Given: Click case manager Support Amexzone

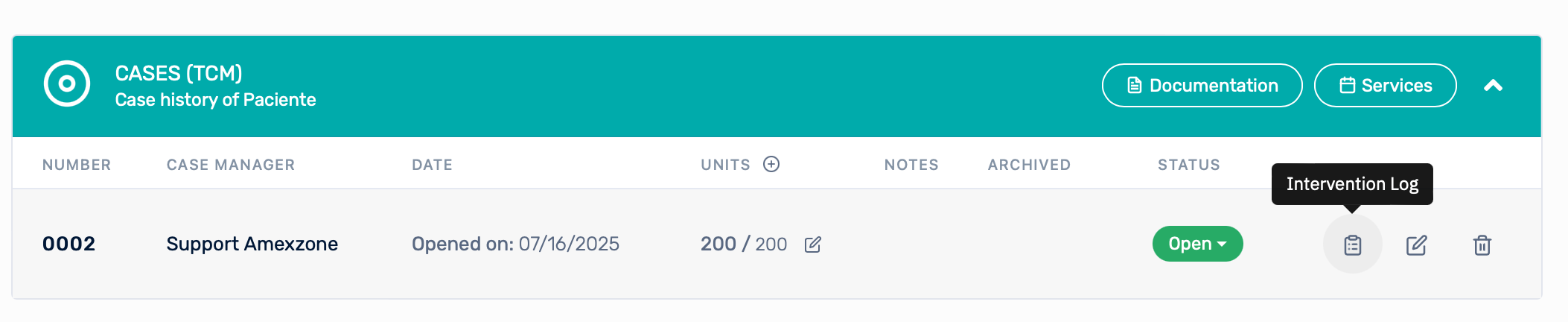Looking at the screenshot, I should pyautogui.click(x=252, y=244).
